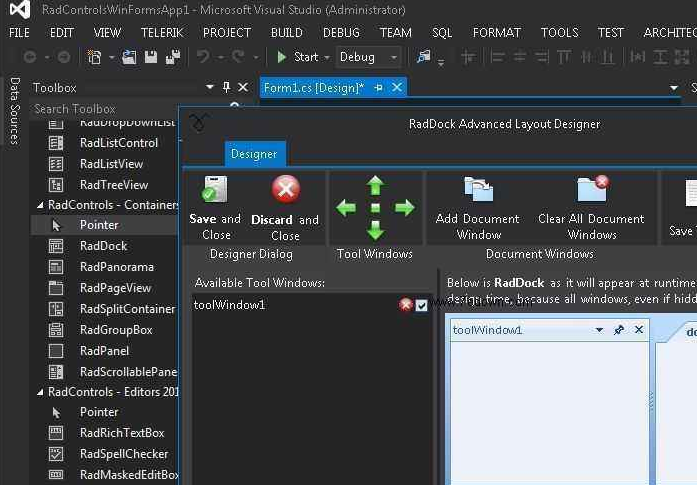The height and width of the screenshot is (485, 697).
Task: Delete toolWindow1 using its red X icon
Action: pyautogui.click(x=406, y=305)
